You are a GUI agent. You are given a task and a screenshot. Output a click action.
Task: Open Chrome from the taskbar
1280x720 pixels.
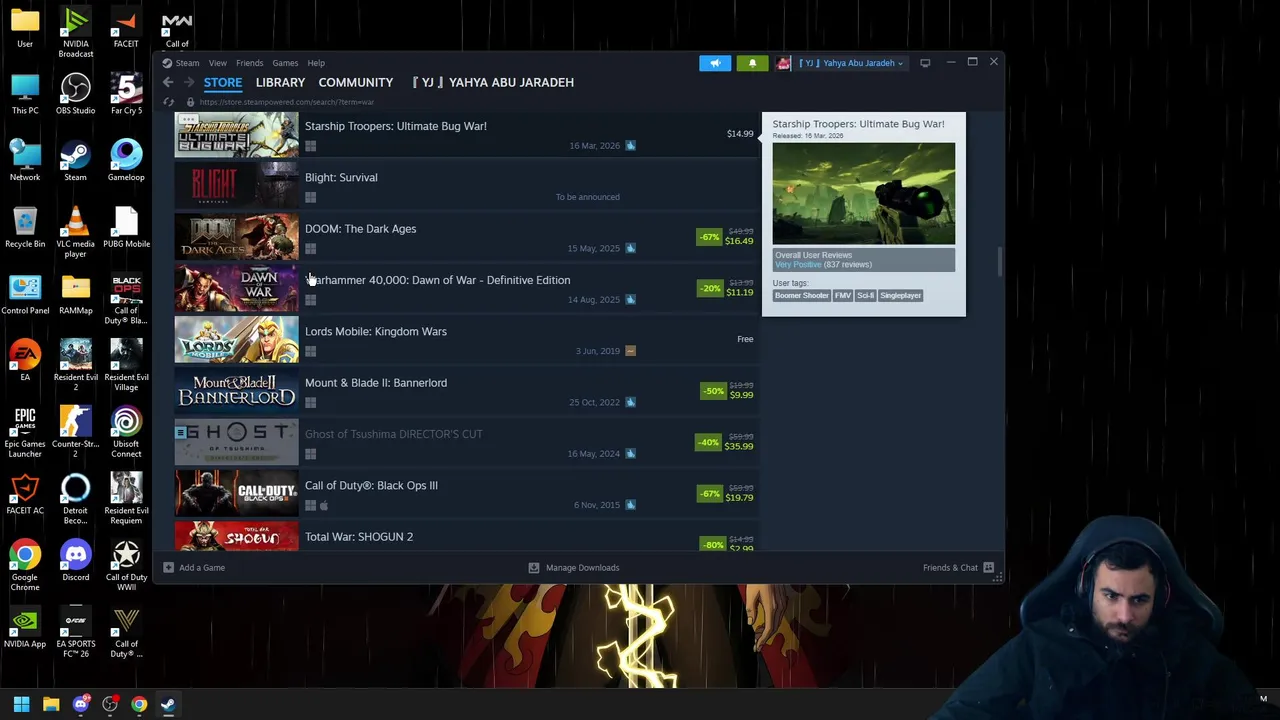click(139, 704)
